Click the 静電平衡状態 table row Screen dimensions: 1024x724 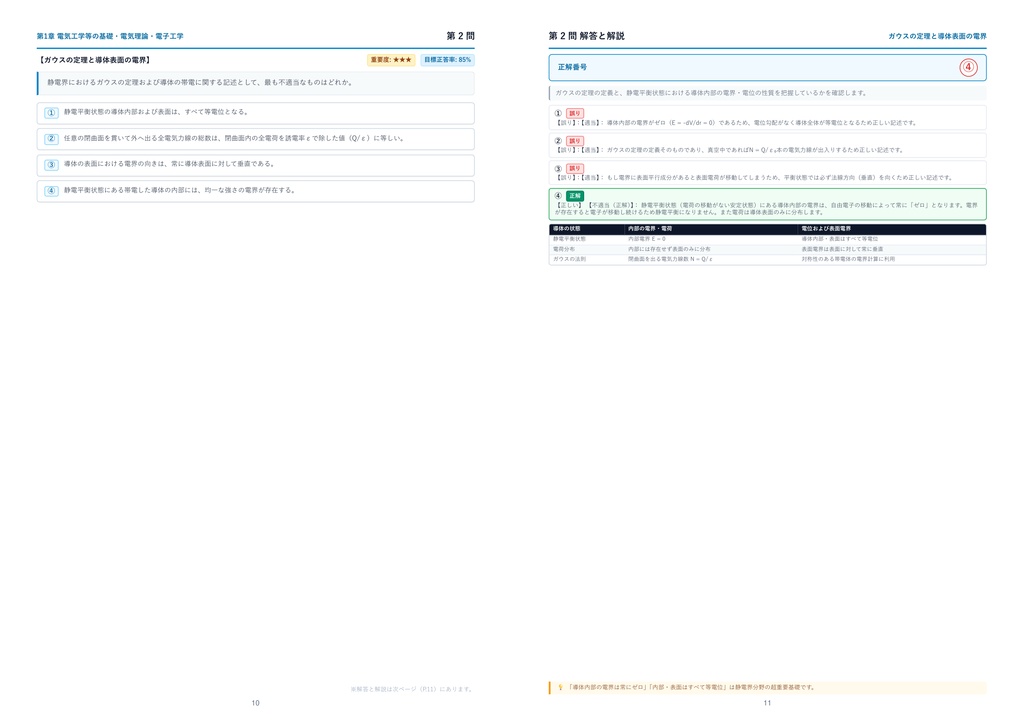[767, 240]
